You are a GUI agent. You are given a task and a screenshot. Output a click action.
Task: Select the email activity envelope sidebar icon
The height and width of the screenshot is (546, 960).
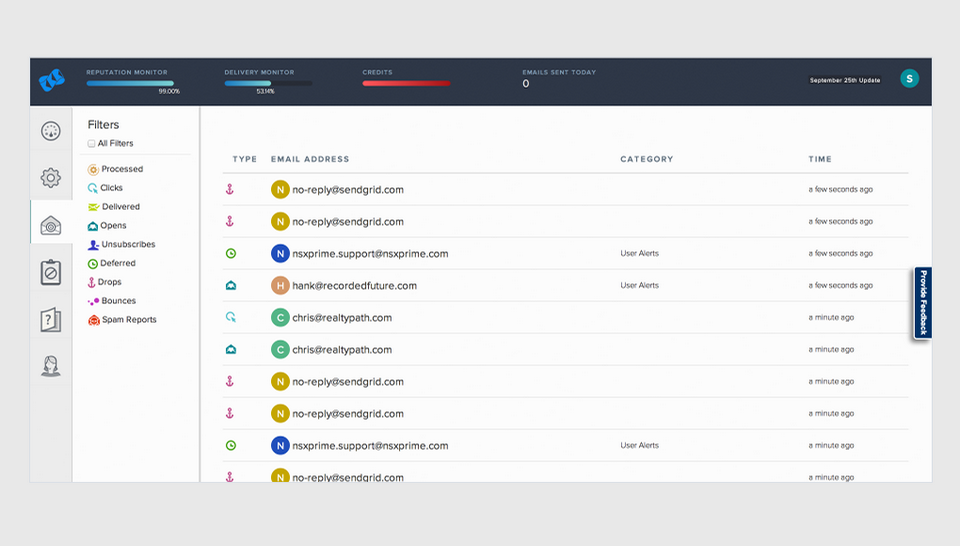[x=51, y=225]
